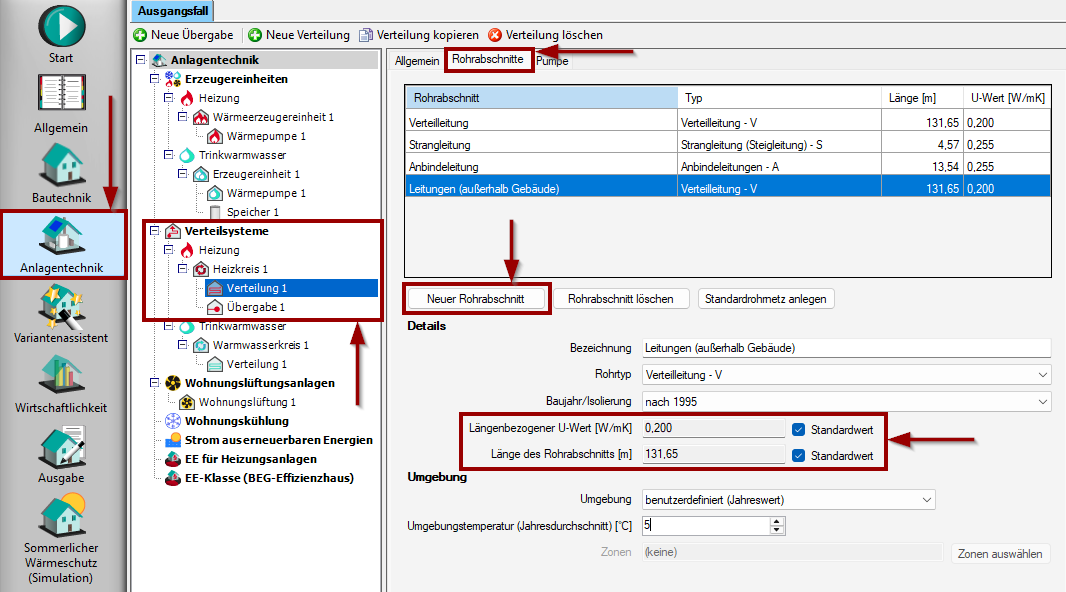The image size is (1066, 592).
Task: Open Bautechnik house icon in sidebar
Action: click(61, 163)
